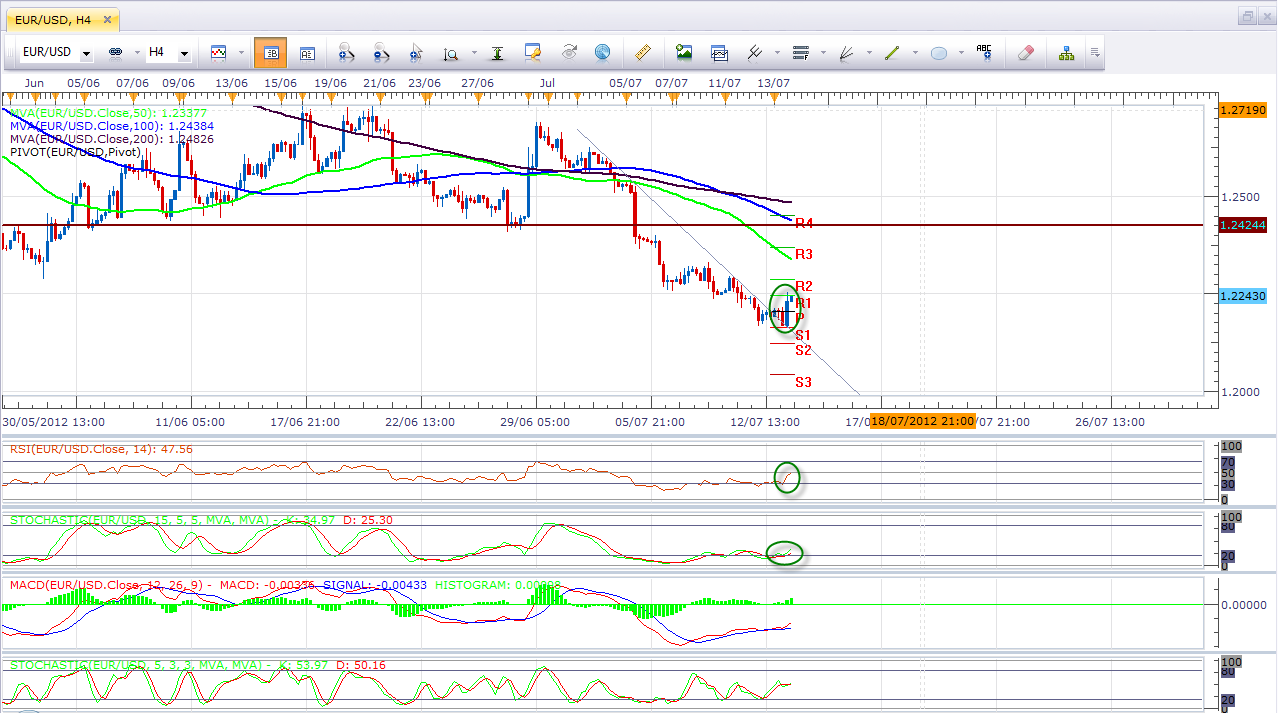Click the PIVOT indicator label

click(x=75, y=152)
